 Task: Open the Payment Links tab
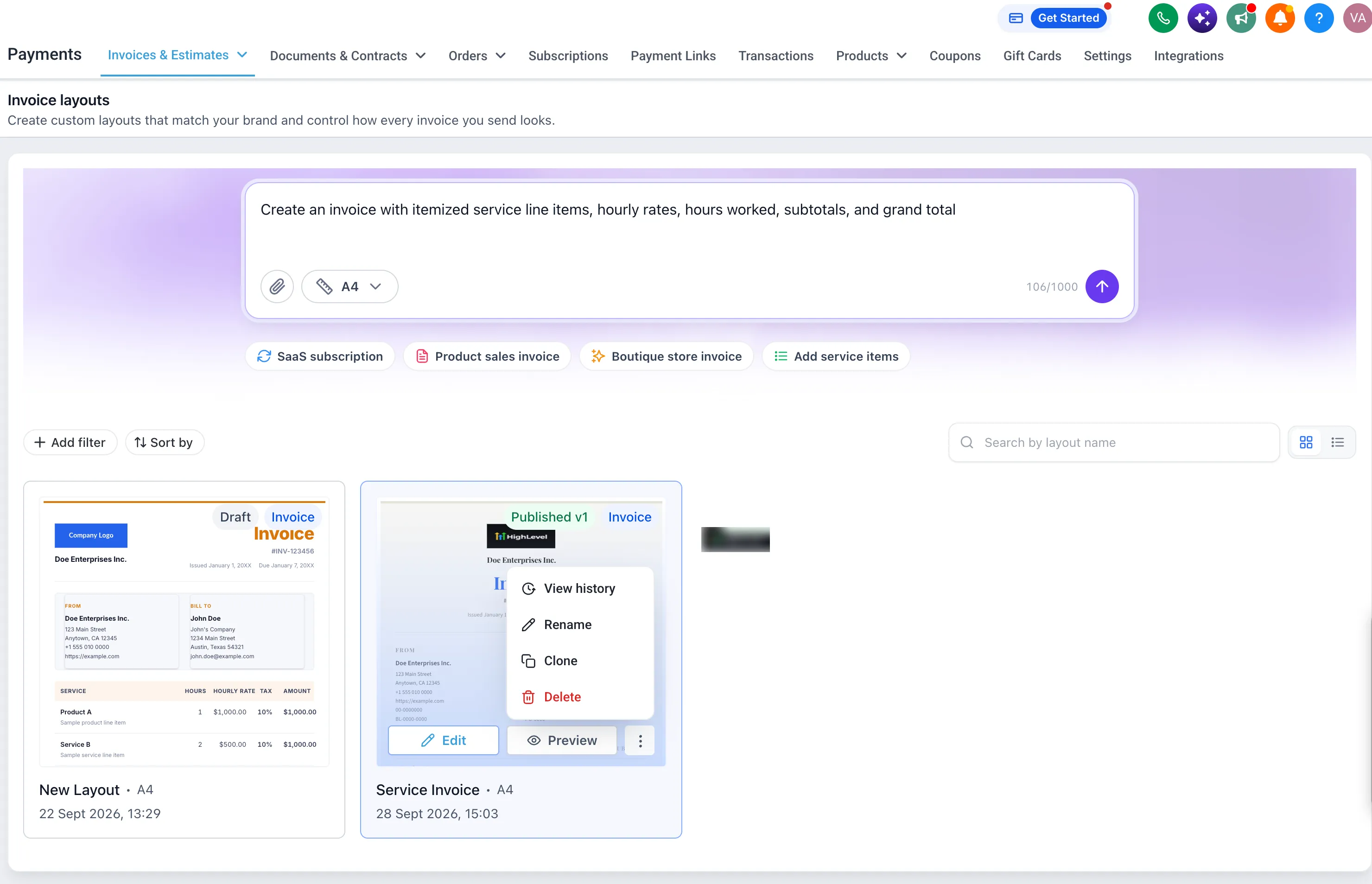(673, 56)
